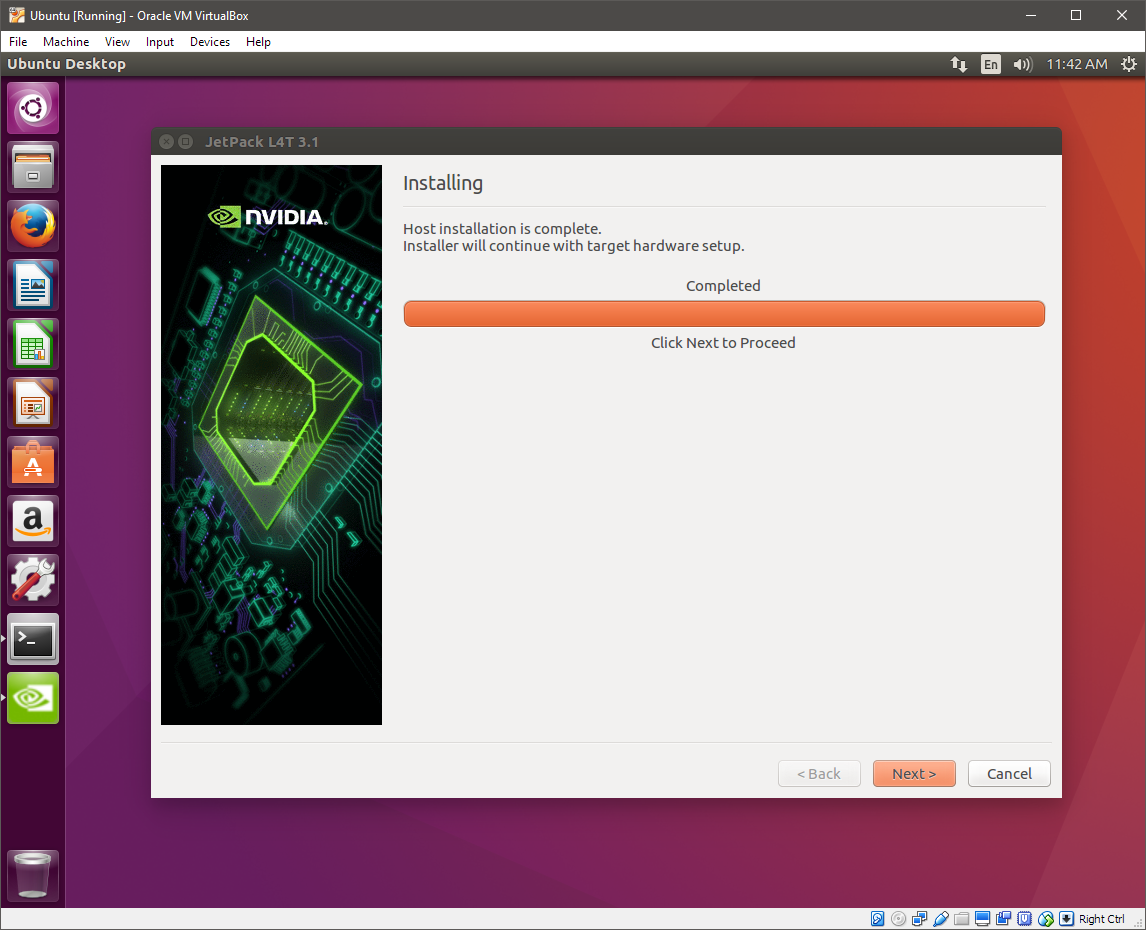
Task: Open the VirtualBox Help menu
Action: click(258, 42)
